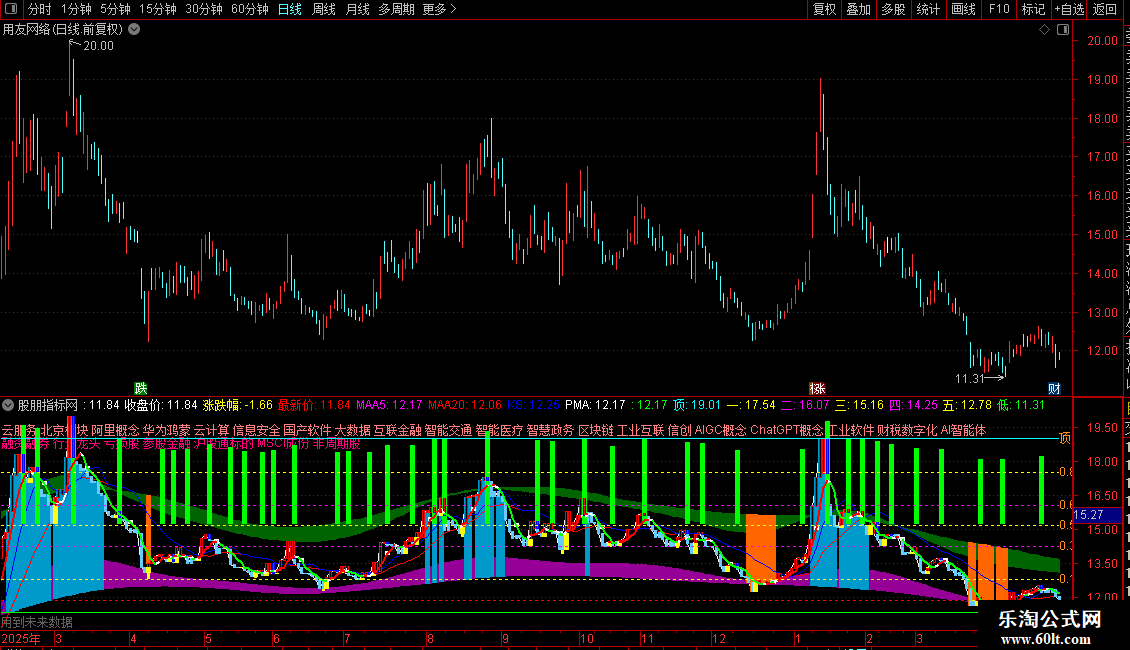Click the yellow 顶 label in indicator panel
The width and height of the screenshot is (1130, 650).
[1065, 438]
